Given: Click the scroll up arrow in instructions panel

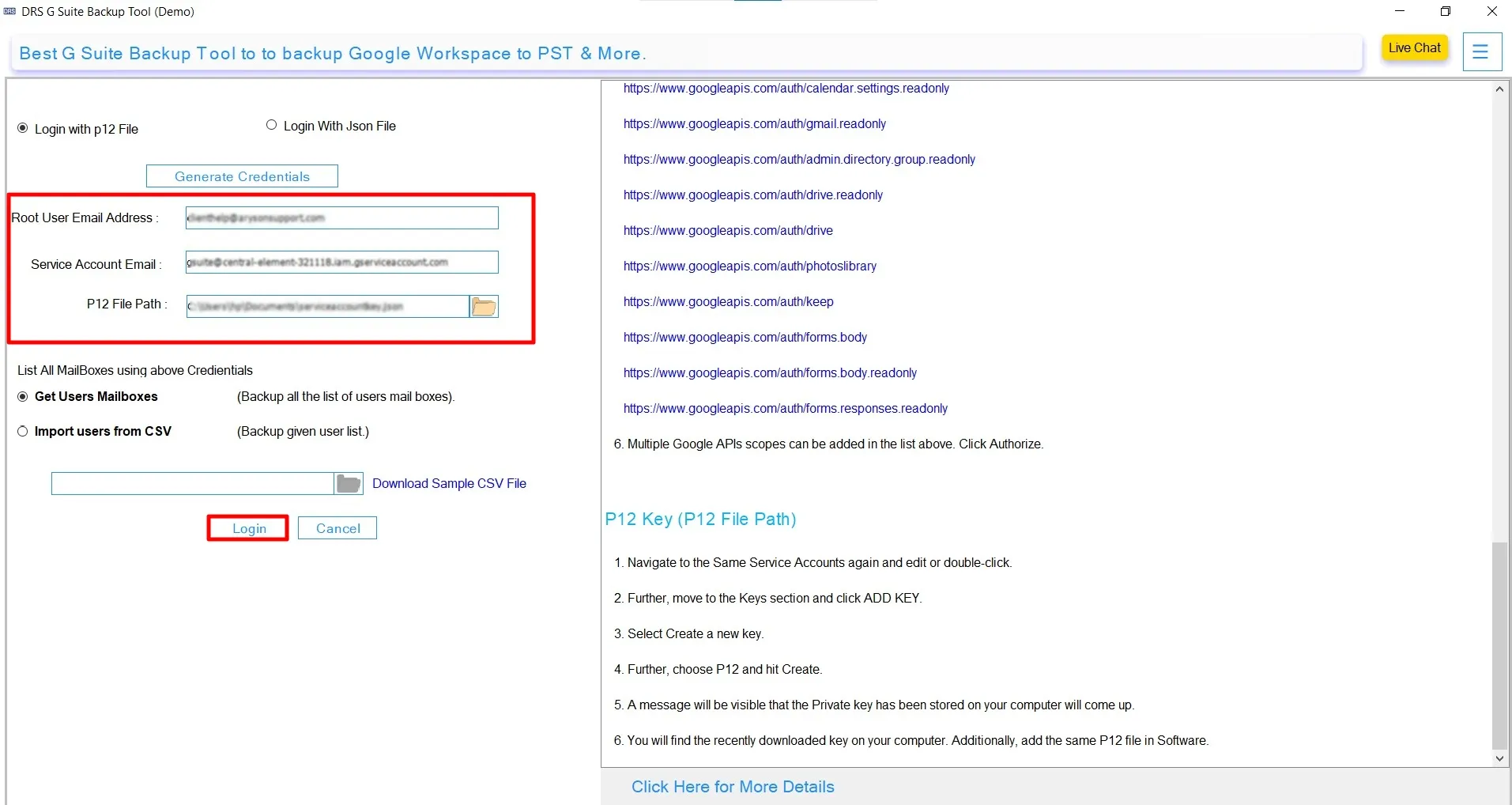Looking at the screenshot, I should click(1500, 89).
